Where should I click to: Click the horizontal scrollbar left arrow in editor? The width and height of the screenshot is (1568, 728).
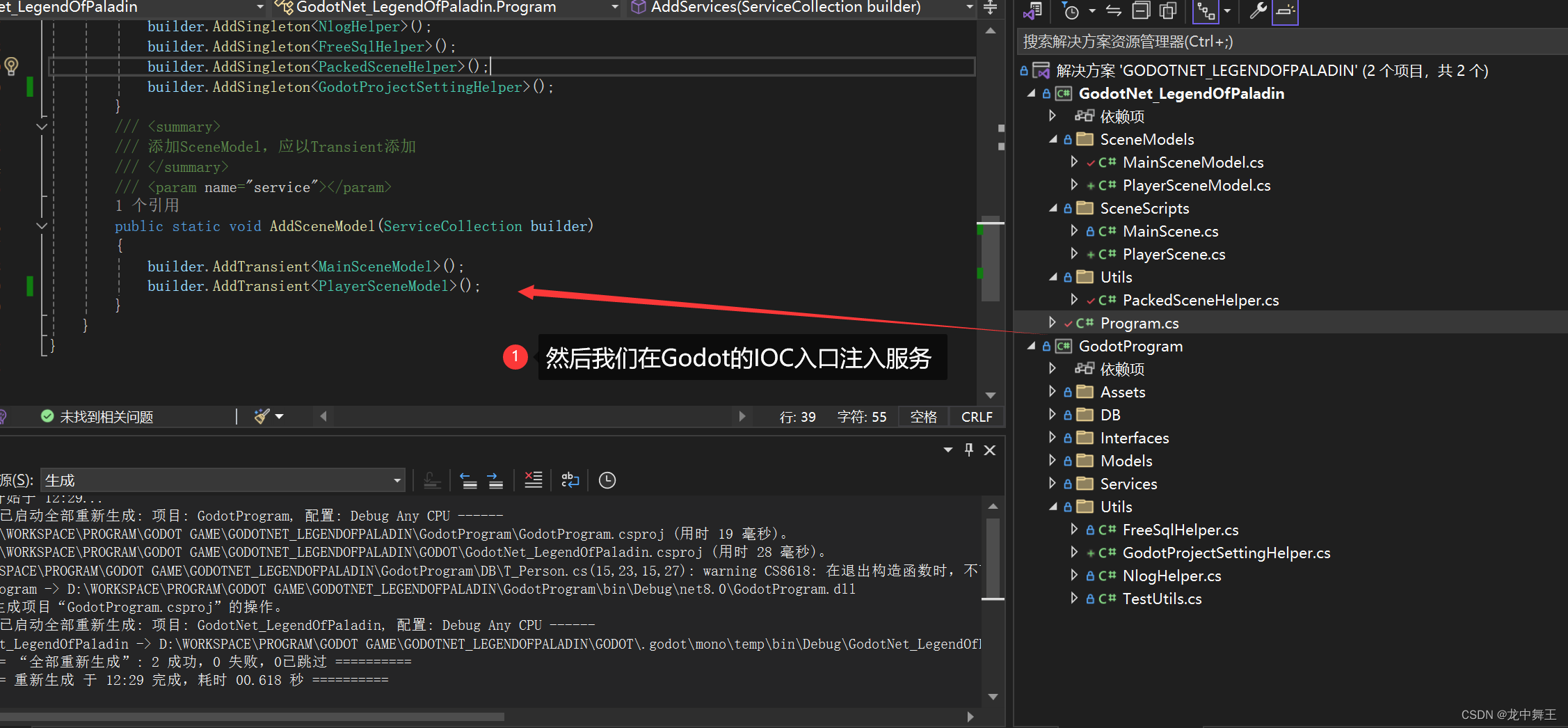click(323, 416)
